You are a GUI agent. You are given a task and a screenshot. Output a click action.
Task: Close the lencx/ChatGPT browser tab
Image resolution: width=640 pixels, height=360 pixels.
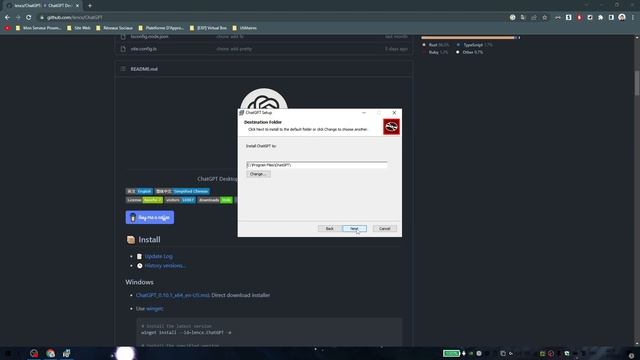(x=77, y=6)
